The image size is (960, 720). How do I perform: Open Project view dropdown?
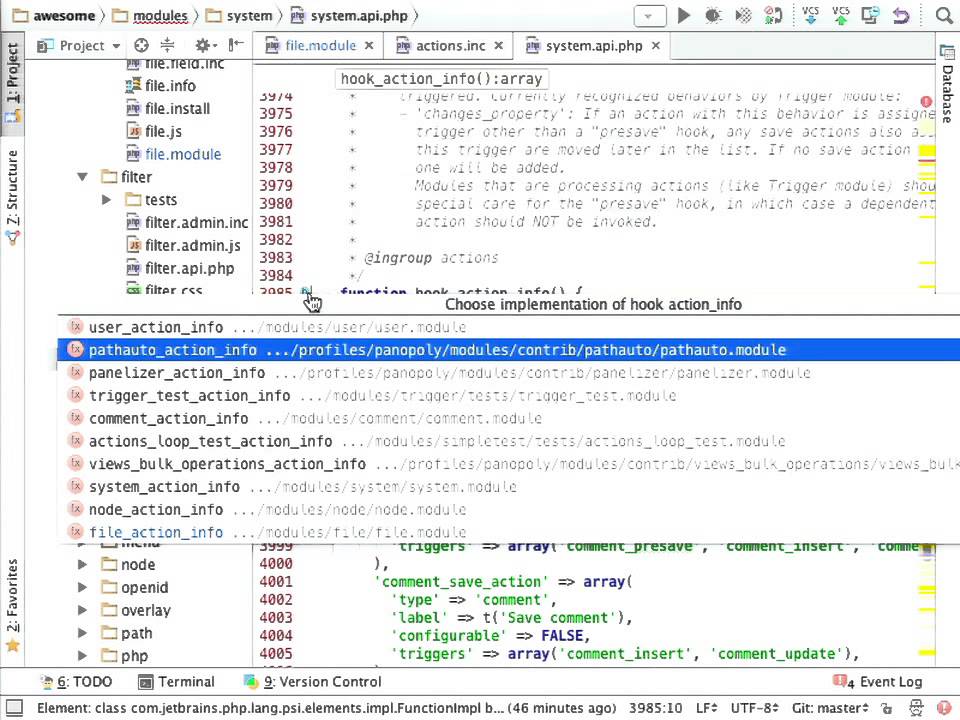tap(78, 46)
